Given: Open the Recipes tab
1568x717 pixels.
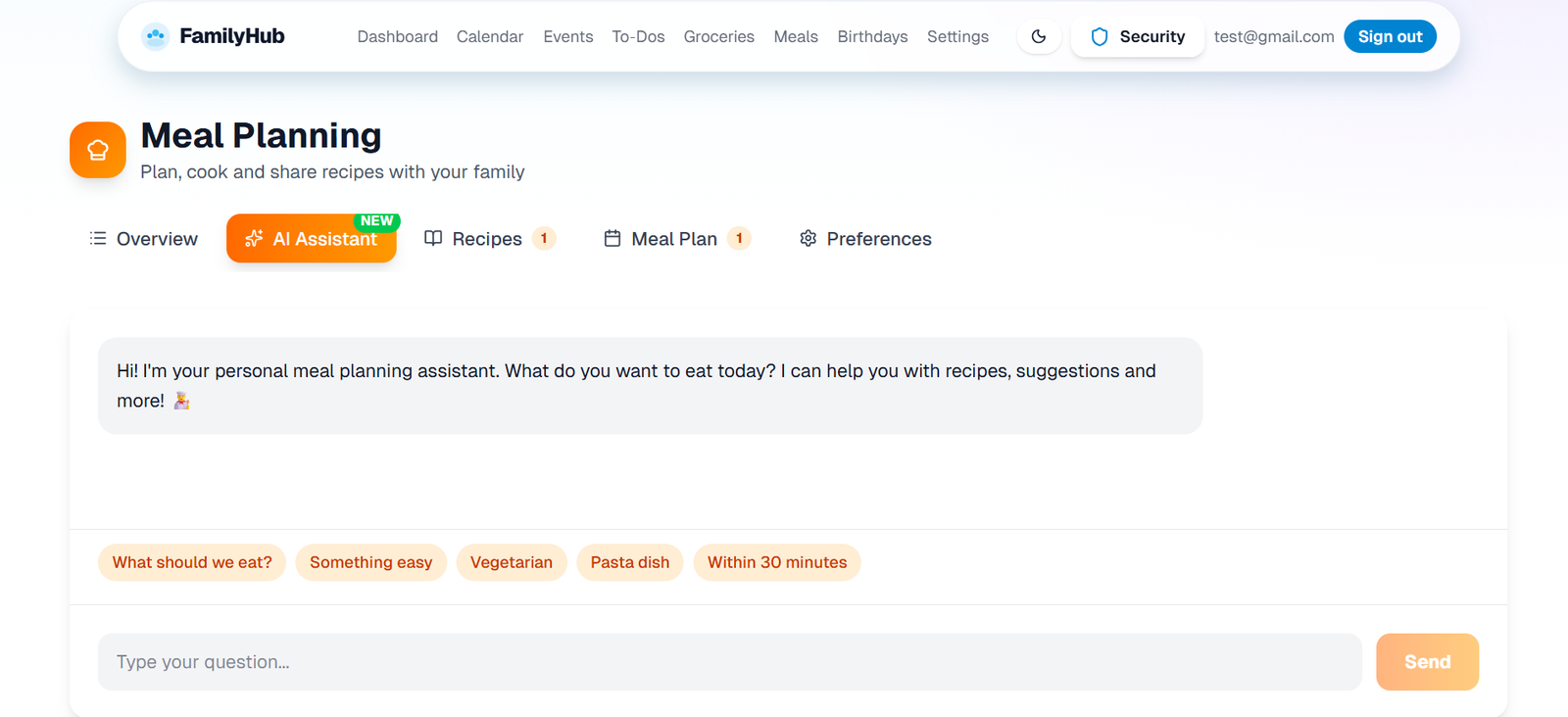Looking at the screenshot, I should (488, 239).
